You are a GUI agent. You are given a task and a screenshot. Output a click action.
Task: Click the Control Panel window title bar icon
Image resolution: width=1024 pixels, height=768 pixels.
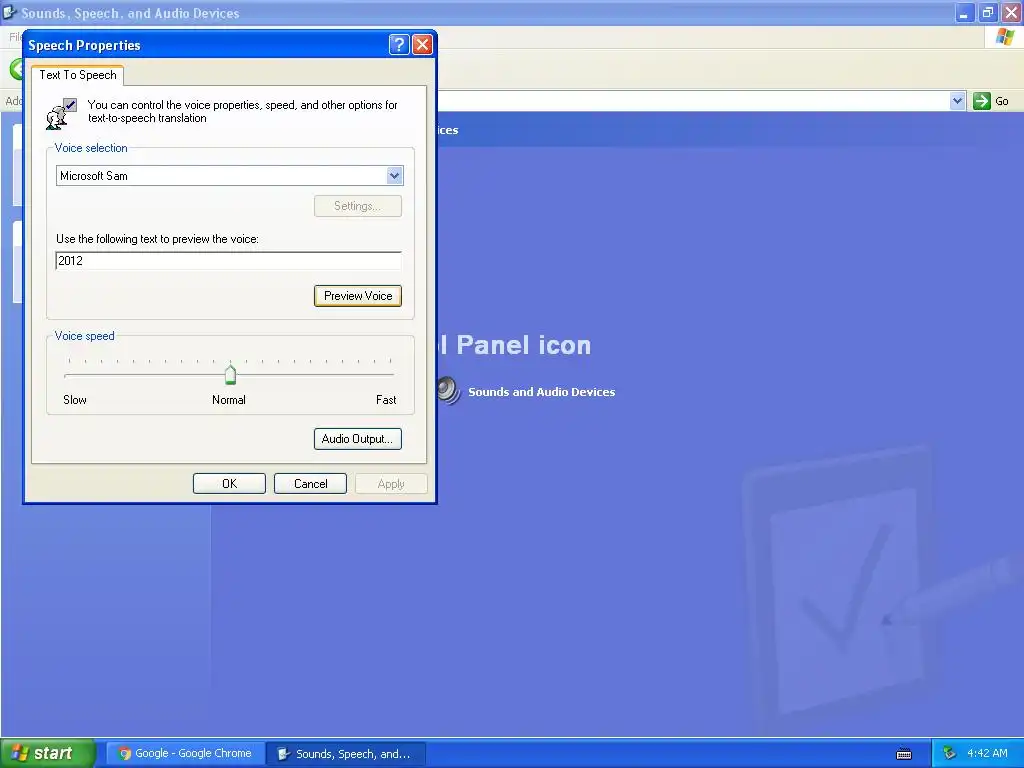(10, 12)
